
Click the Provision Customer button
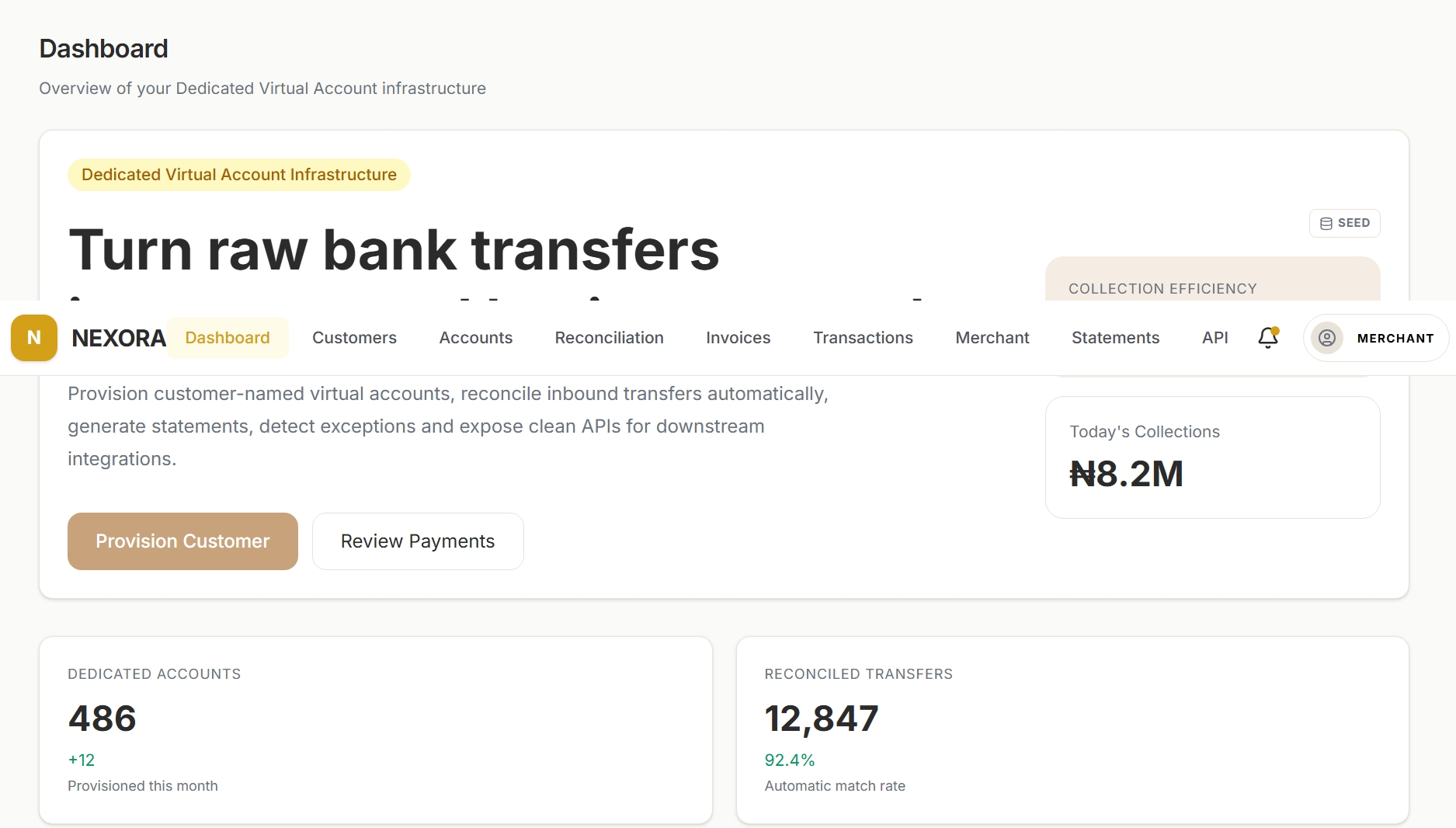pyautogui.click(x=182, y=541)
